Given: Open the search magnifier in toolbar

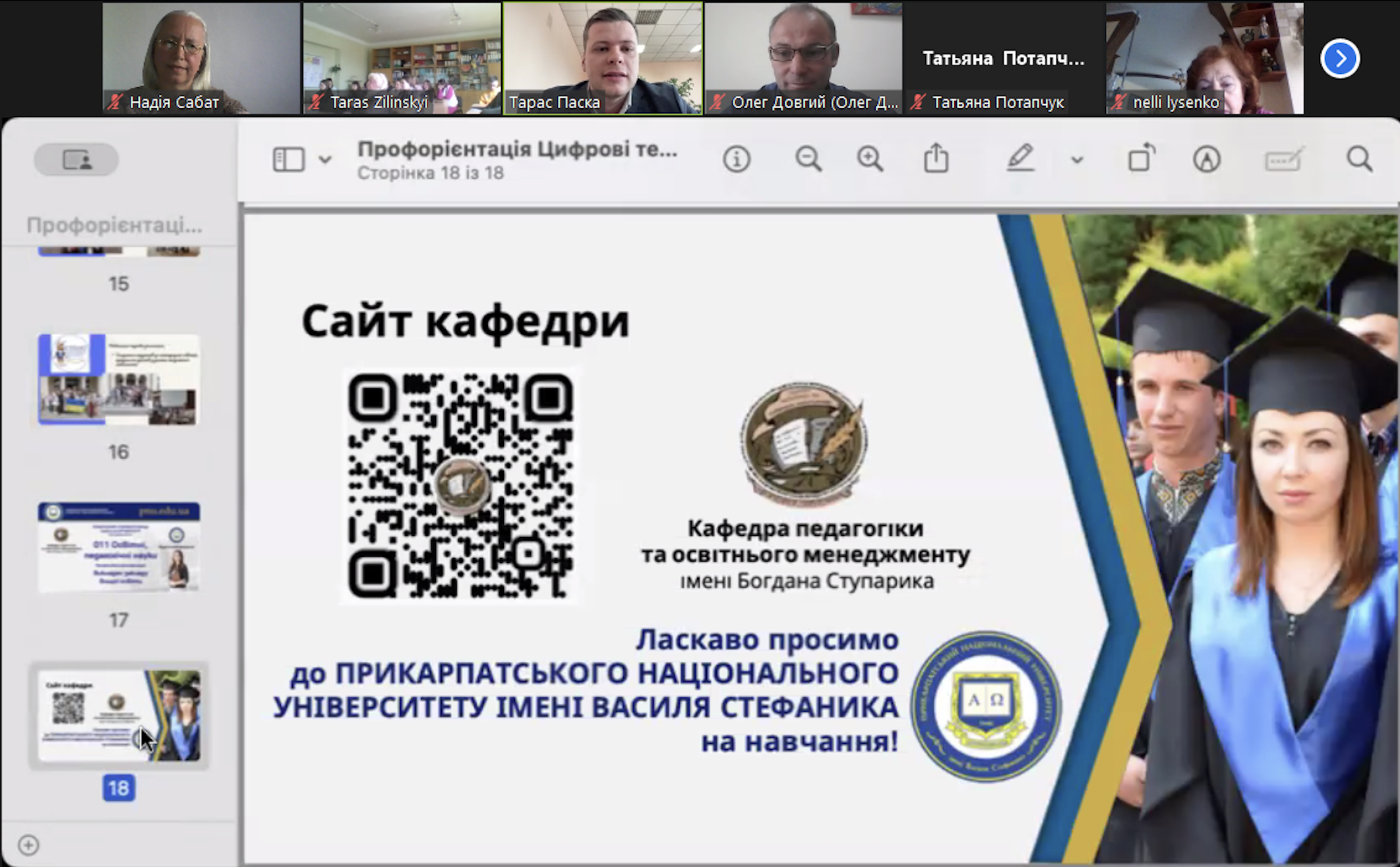Looking at the screenshot, I should [1359, 160].
